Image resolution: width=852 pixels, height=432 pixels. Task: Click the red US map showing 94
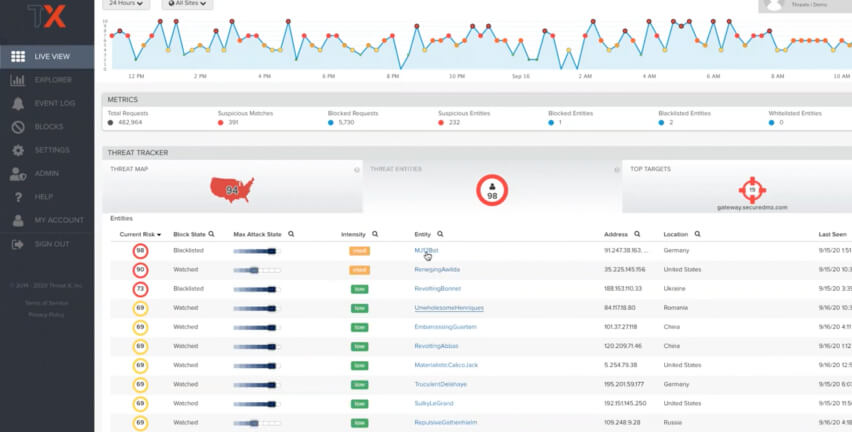point(232,190)
